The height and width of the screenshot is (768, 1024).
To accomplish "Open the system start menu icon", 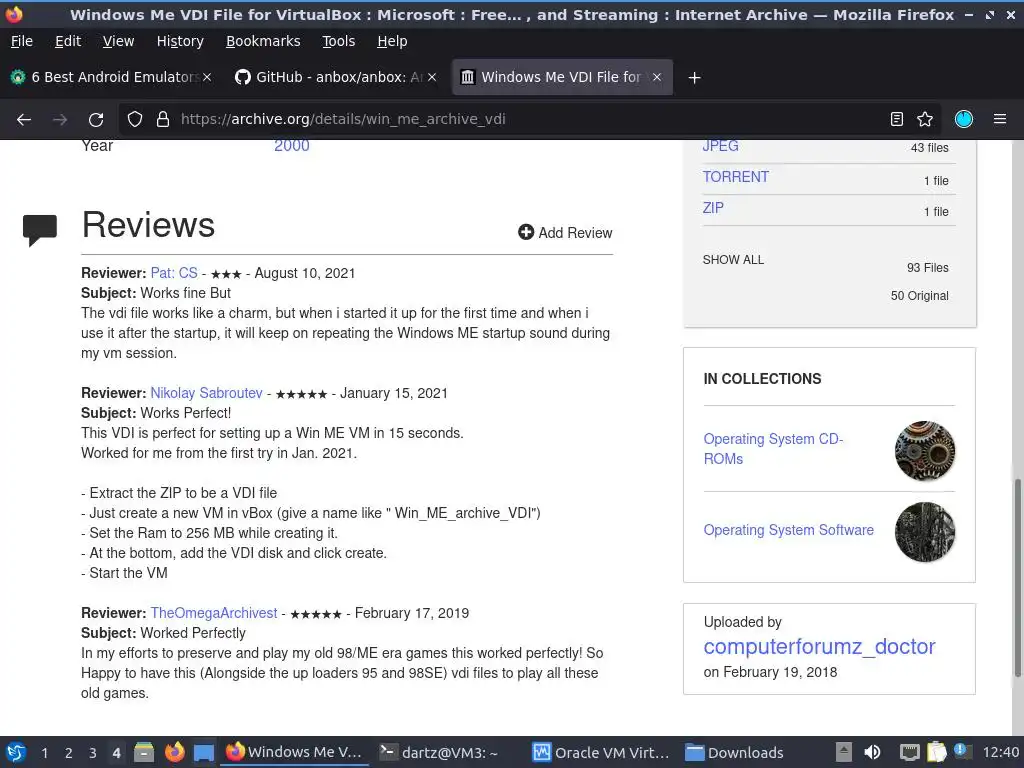I will click(16, 752).
